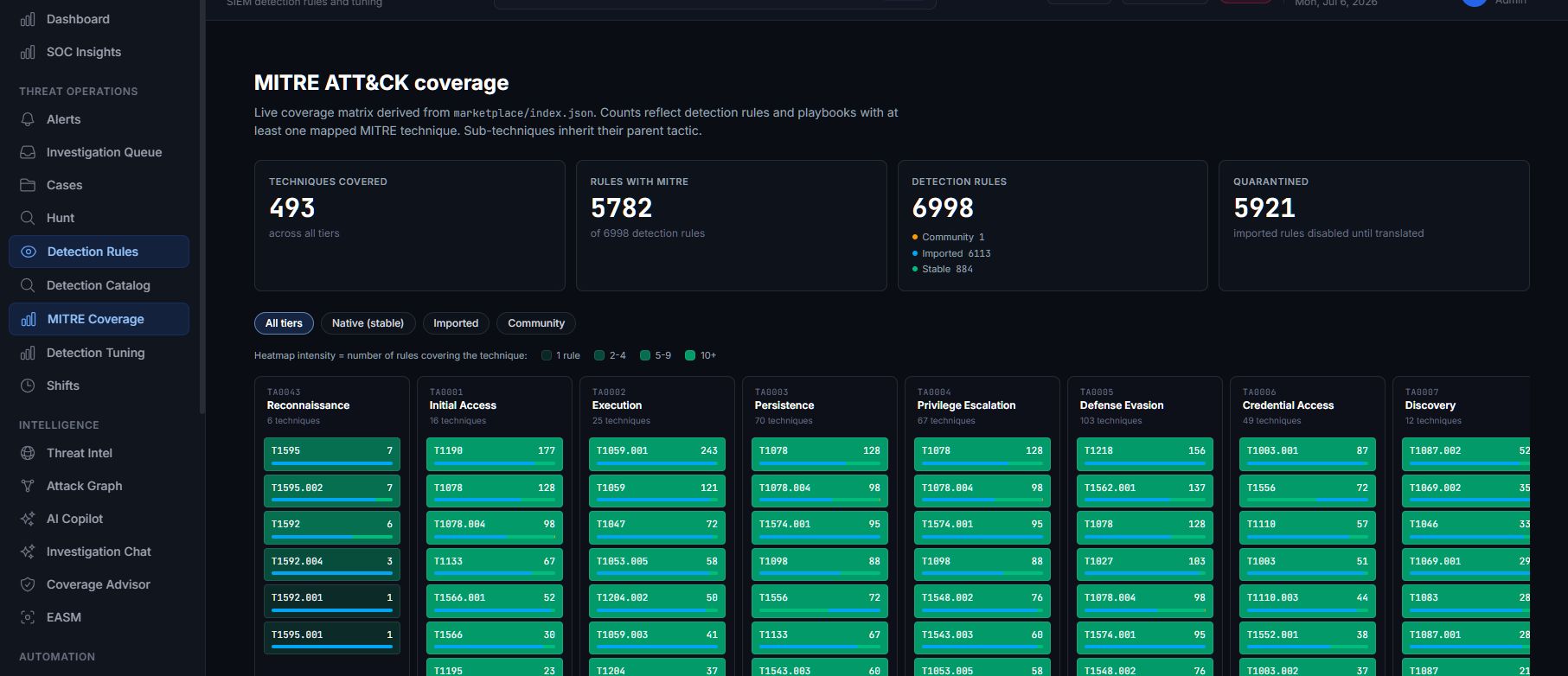Click technique T1083 in Discovery

click(x=1466, y=601)
